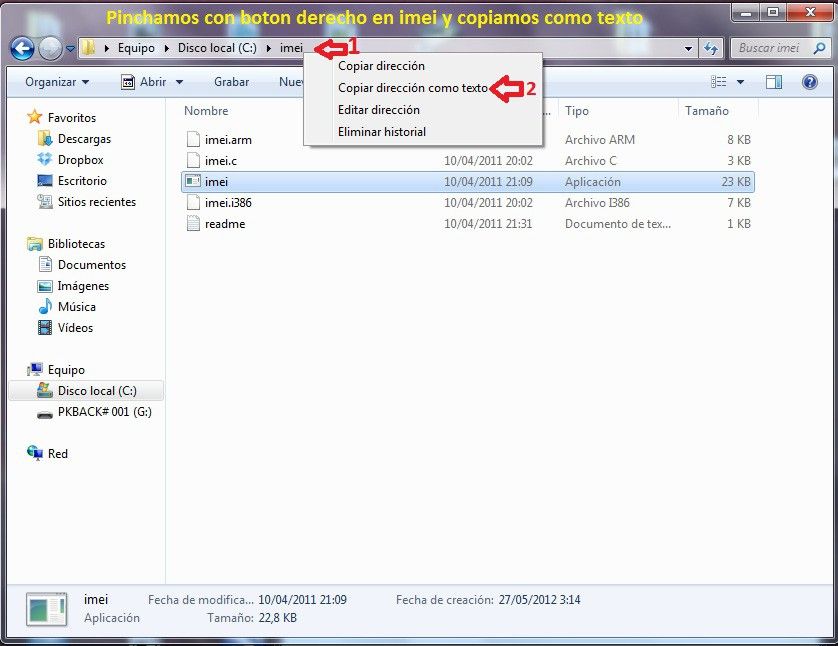This screenshot has height=646, width=838.
Task: Open Dropbox in the sidebar
Action: click(80, 160)
